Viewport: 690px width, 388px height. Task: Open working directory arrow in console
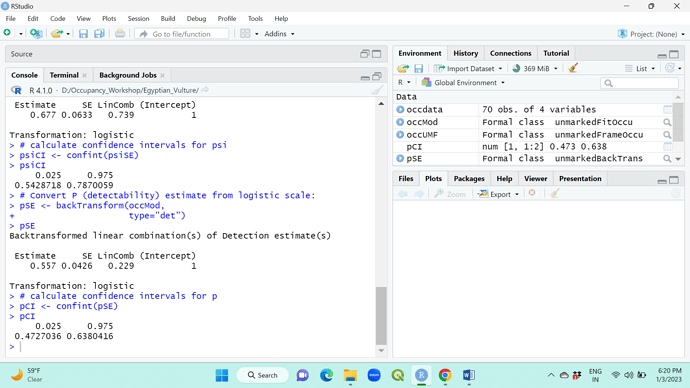[205, 90]
